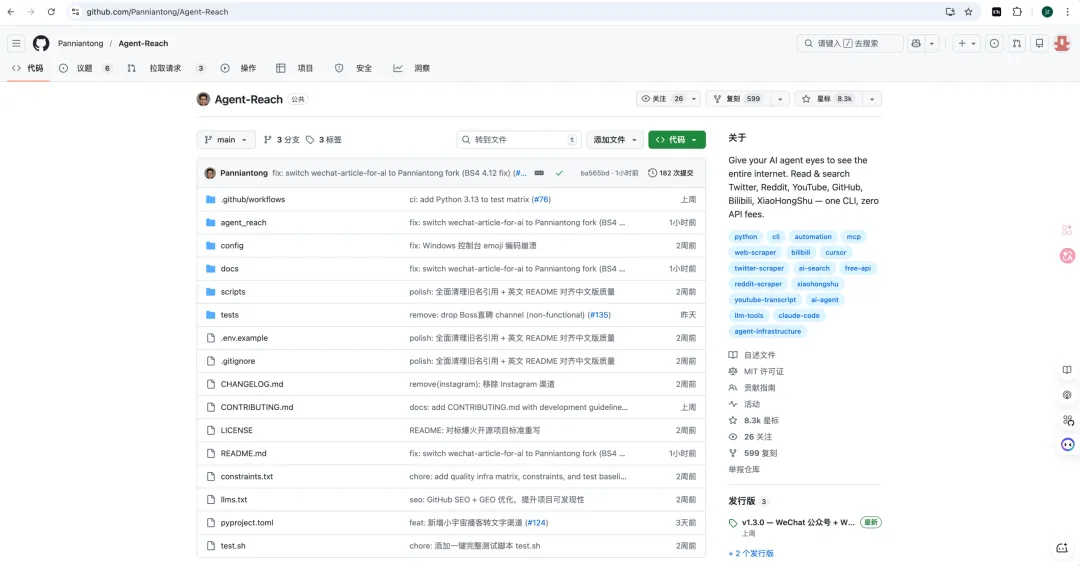
Task: Open issues icon in GitHub header
Action: 994,43
